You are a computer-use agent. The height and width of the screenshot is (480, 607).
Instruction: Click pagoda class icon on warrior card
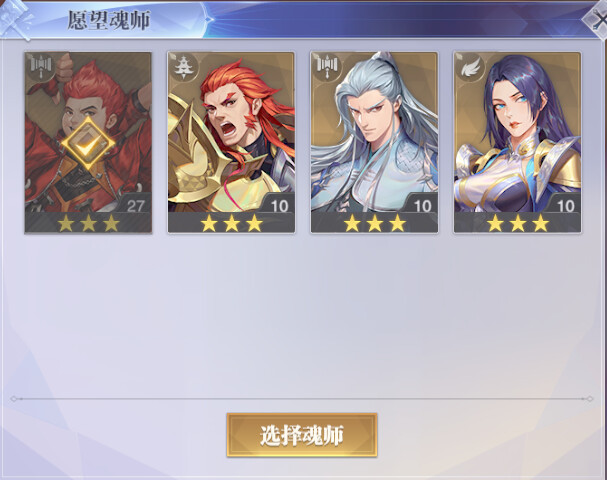[183, 67]
